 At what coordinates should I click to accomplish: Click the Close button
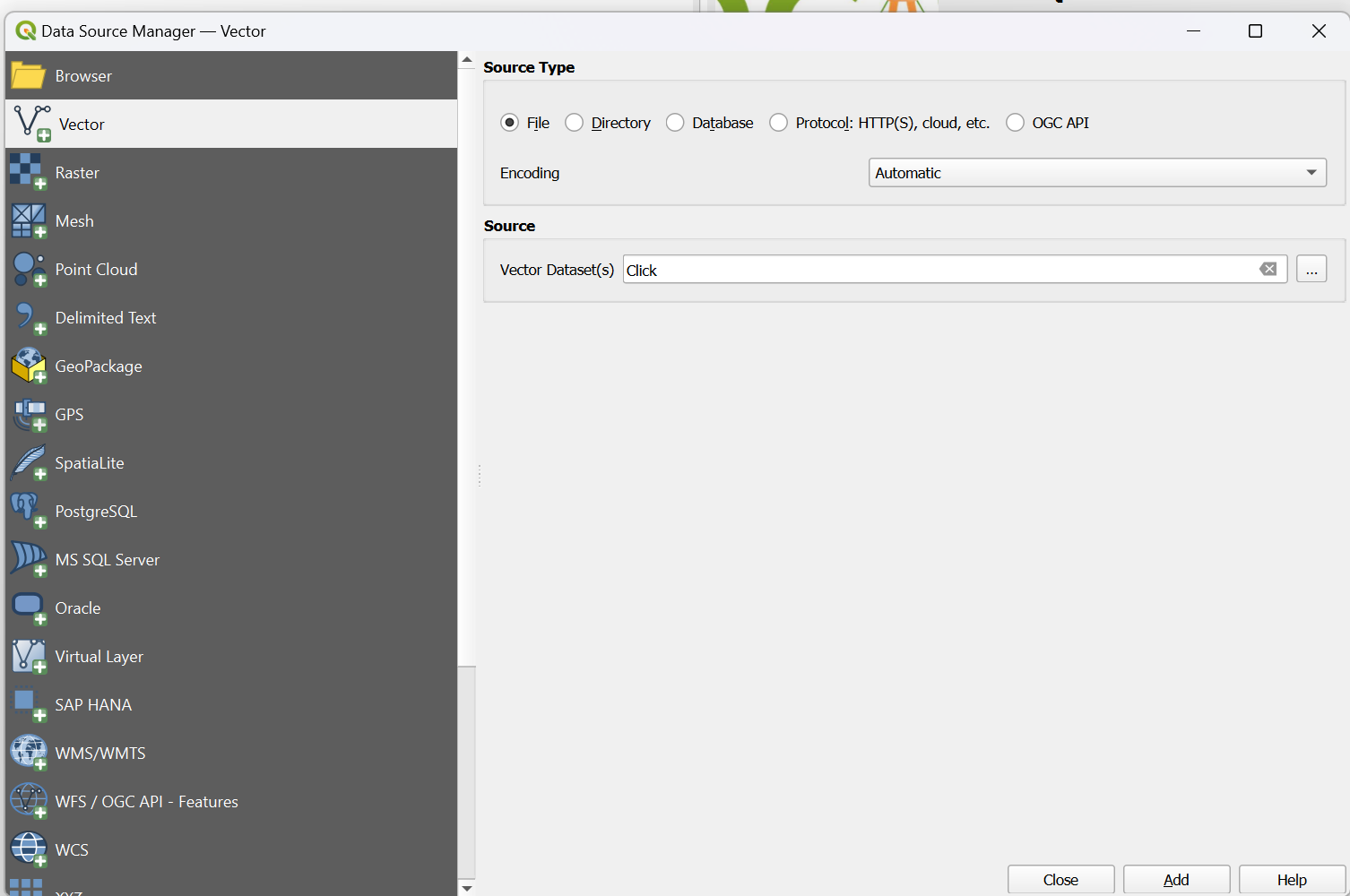tap(1060, 880)
